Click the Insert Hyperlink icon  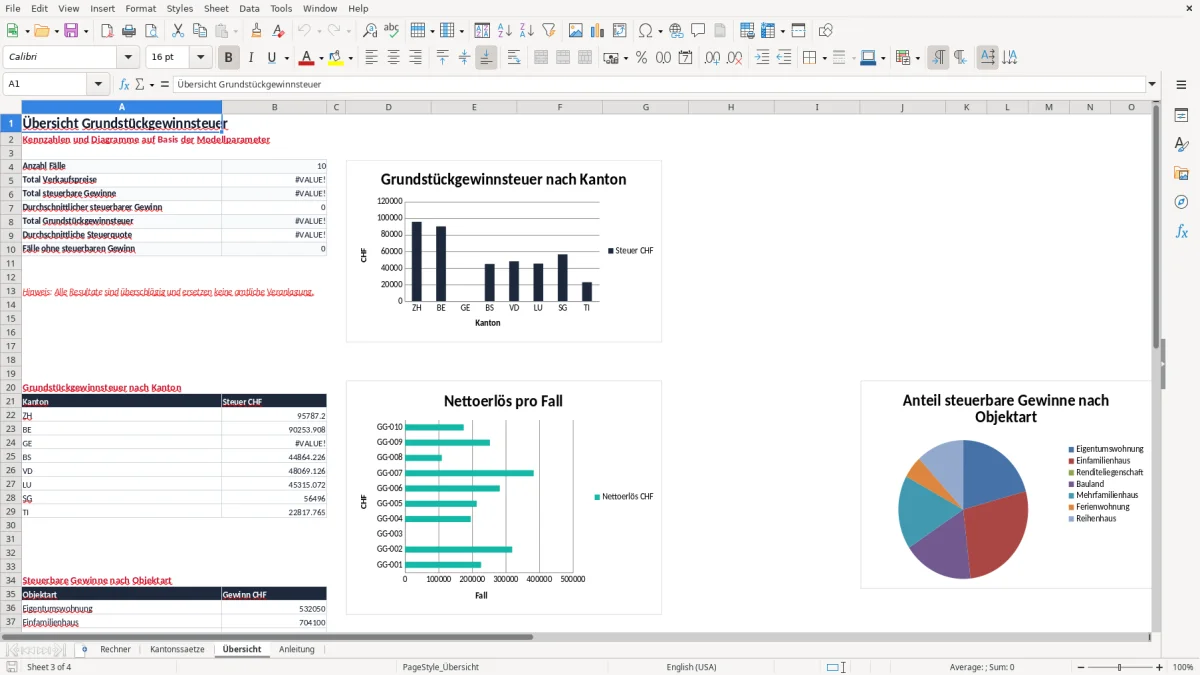[x=676, y=31]
